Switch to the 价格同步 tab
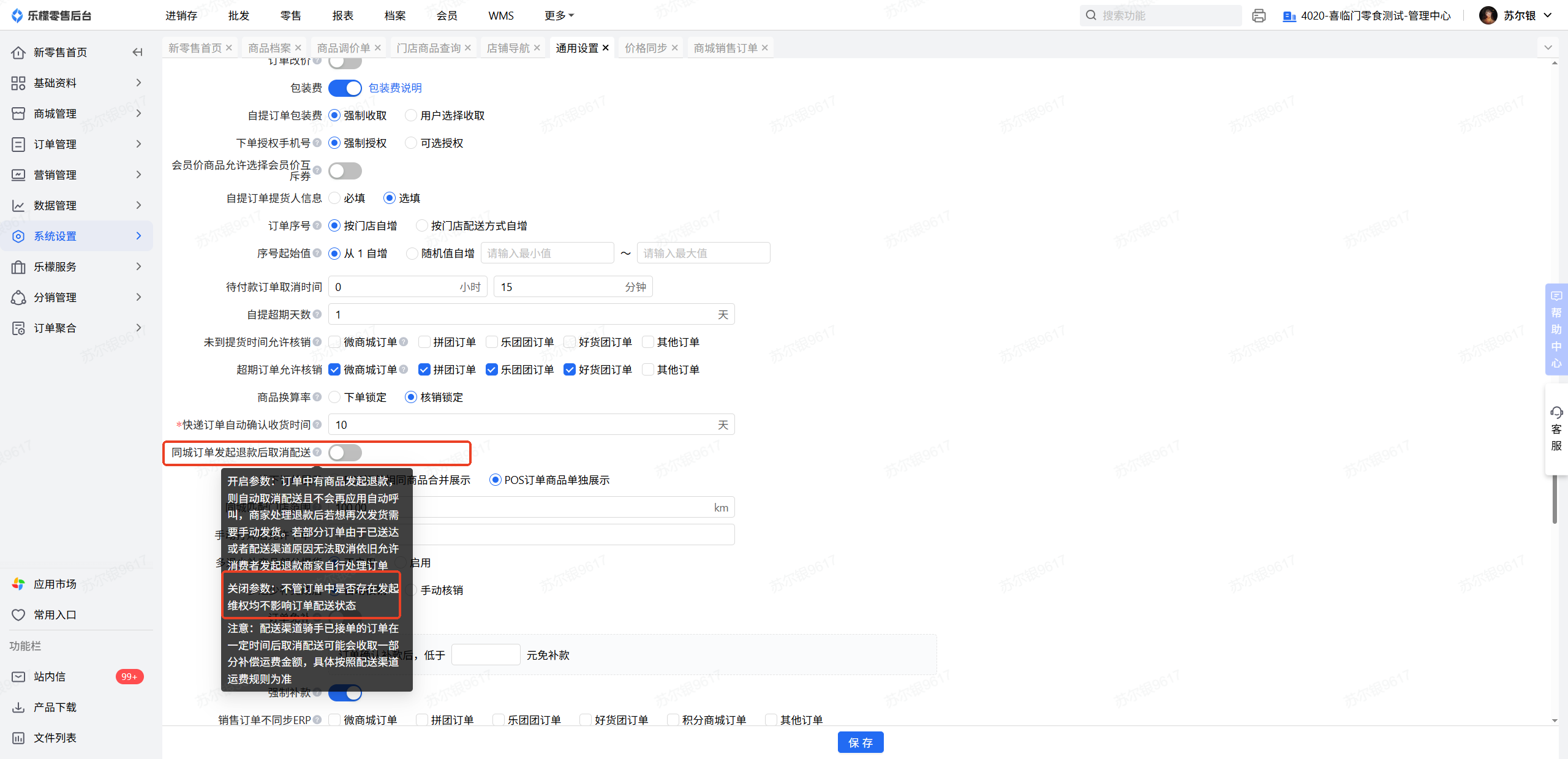This screenshot has height=759, width=1568. (646, 48)
